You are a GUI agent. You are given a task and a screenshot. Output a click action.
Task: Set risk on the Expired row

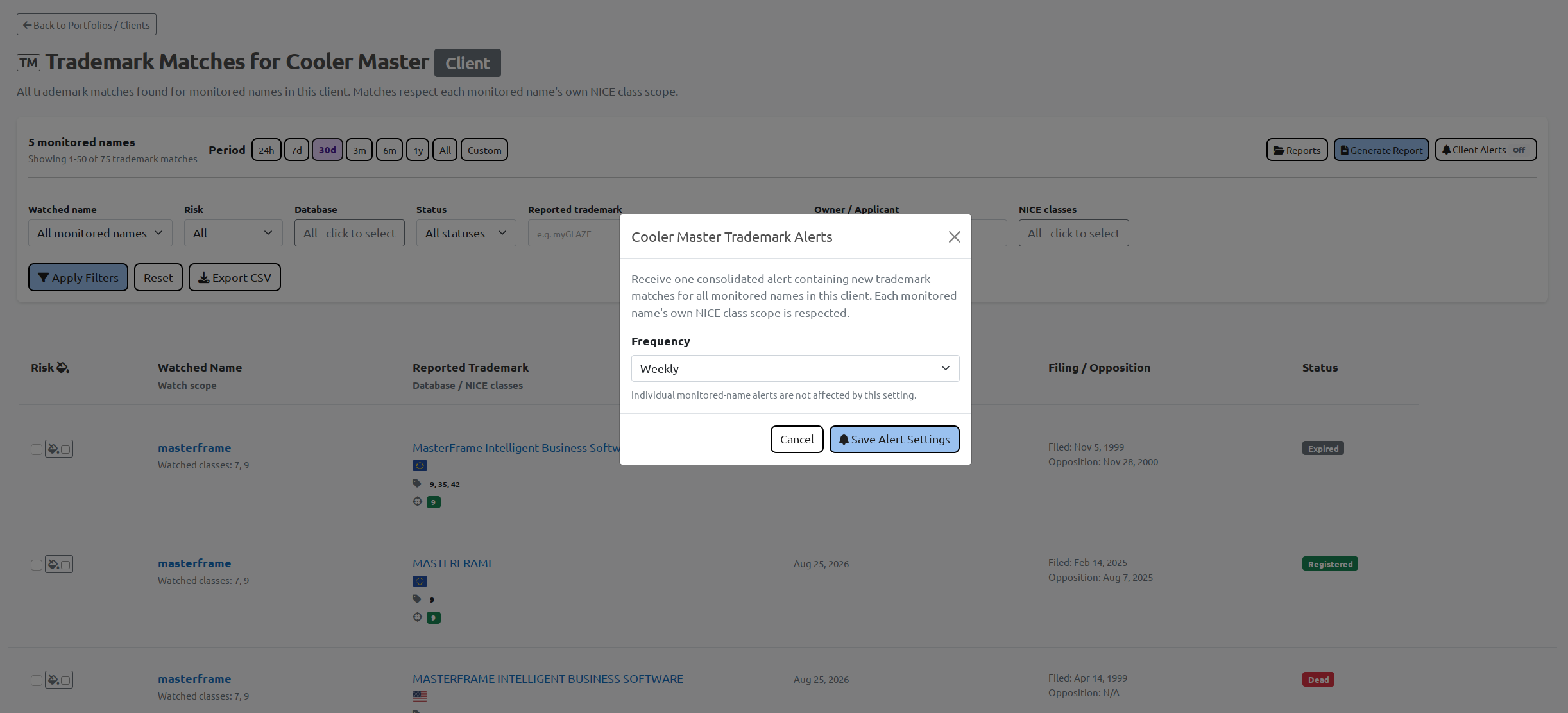click(59, 449)
